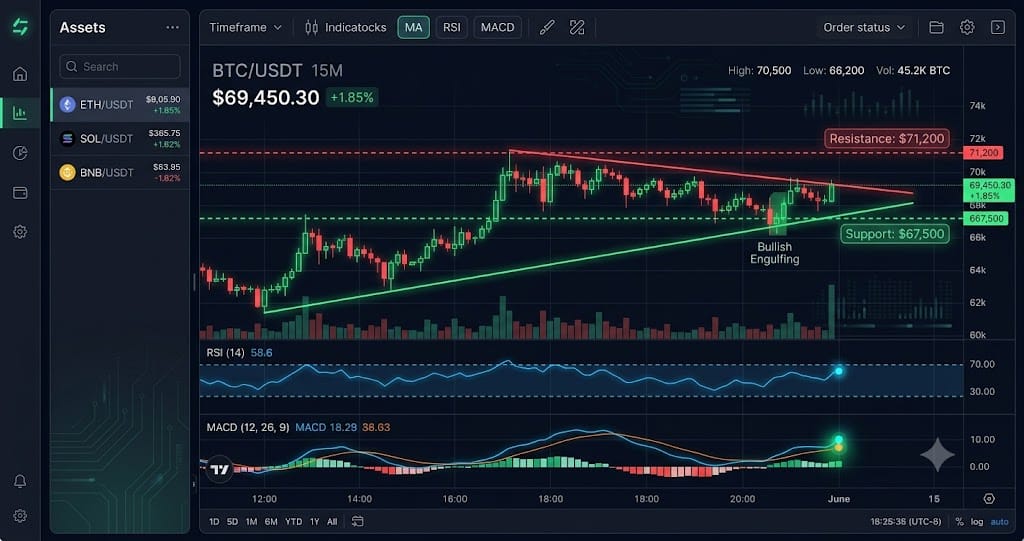Open the date range calendar icon
1024x541 pixels.
pos(357,521)
